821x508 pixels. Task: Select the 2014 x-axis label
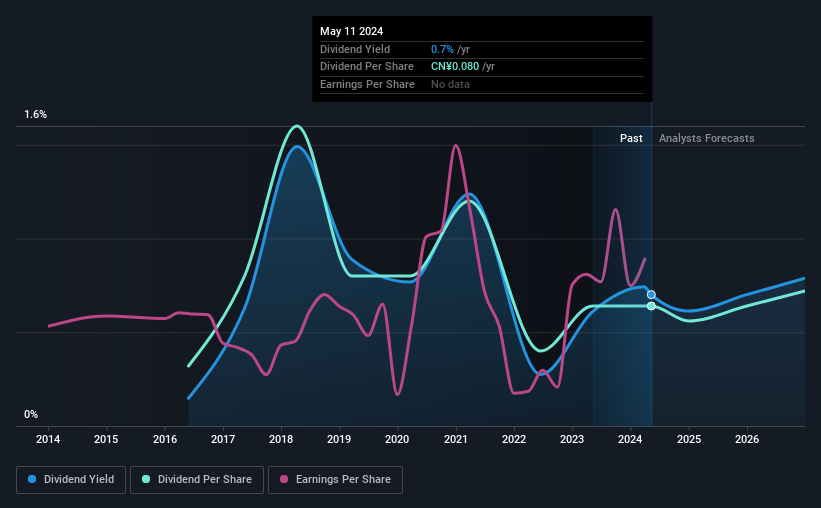[48, 439]
